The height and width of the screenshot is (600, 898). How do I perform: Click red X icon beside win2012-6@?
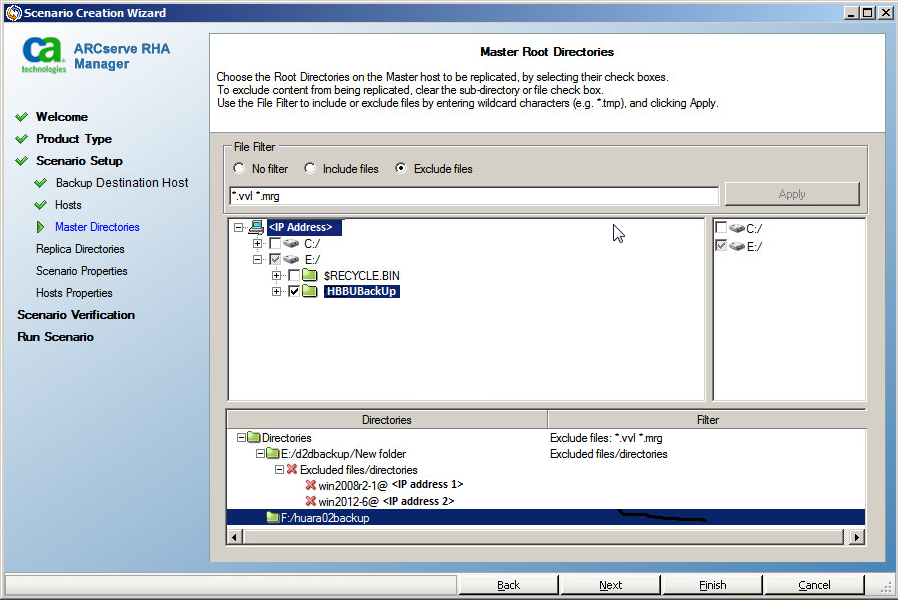(x=311, y=501)
